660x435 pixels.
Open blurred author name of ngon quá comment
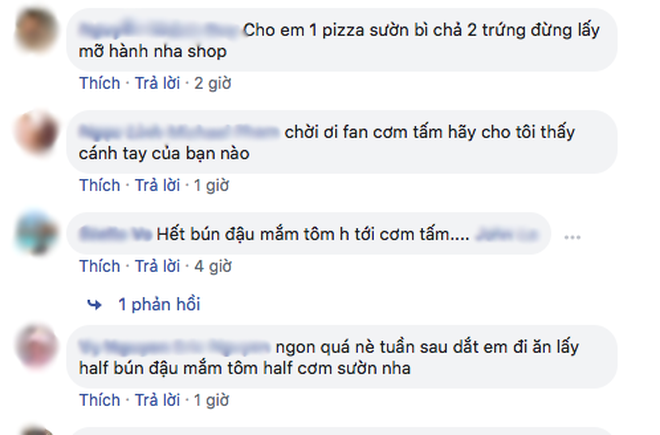pos(175,347)
